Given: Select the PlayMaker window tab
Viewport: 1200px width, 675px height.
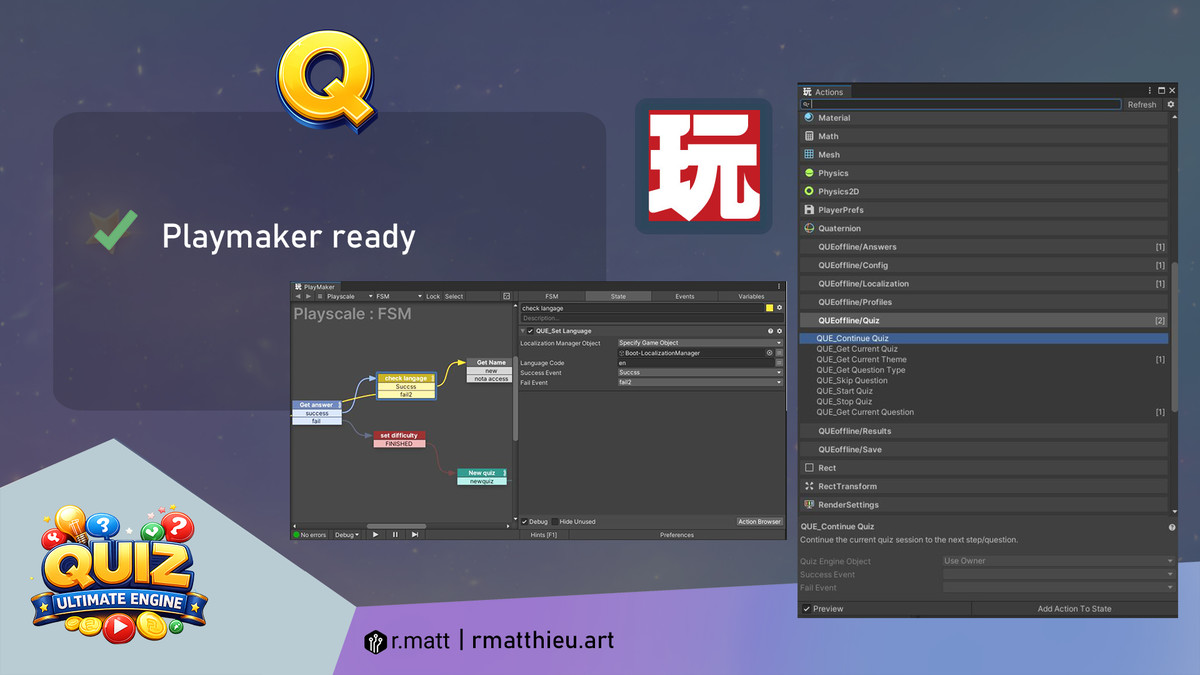Looking at the screenshot, I should point(315,286).
